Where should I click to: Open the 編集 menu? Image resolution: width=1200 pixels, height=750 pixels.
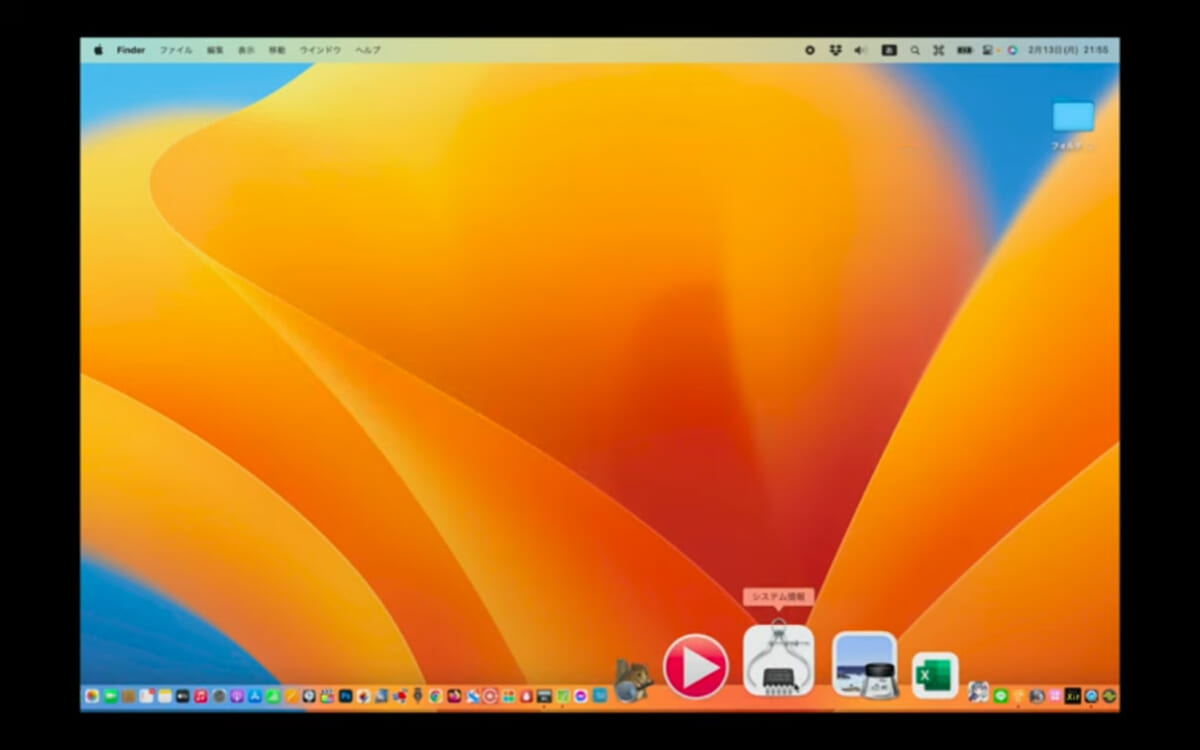click(x=215, y=50)
